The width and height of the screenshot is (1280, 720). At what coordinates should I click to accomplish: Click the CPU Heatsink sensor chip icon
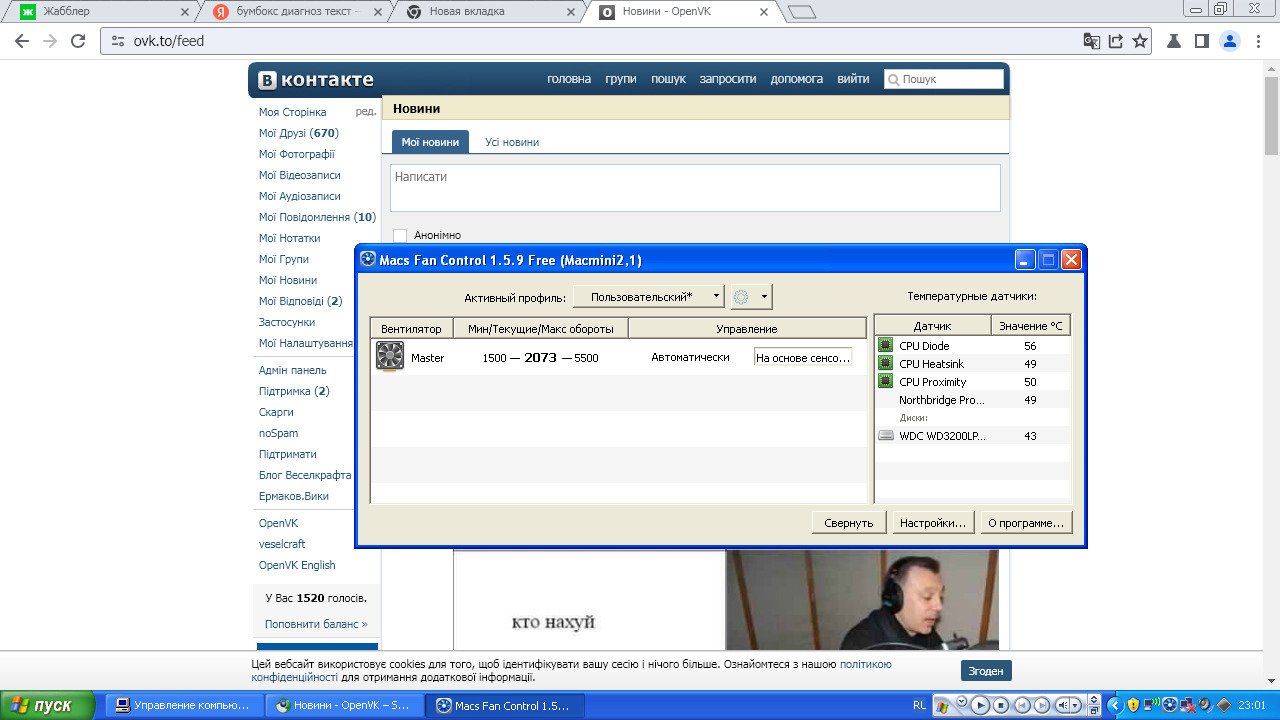tap(885, 363)
